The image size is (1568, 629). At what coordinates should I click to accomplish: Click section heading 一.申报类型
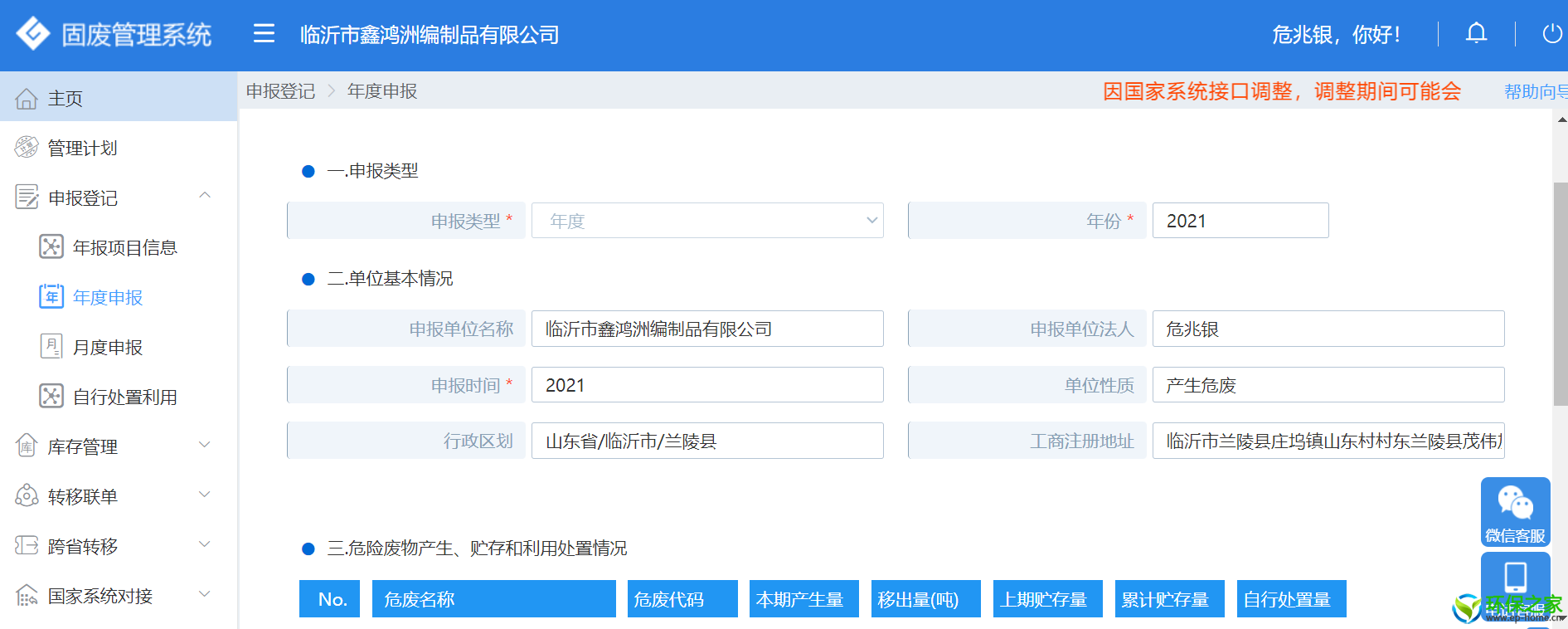pos(373,171)
